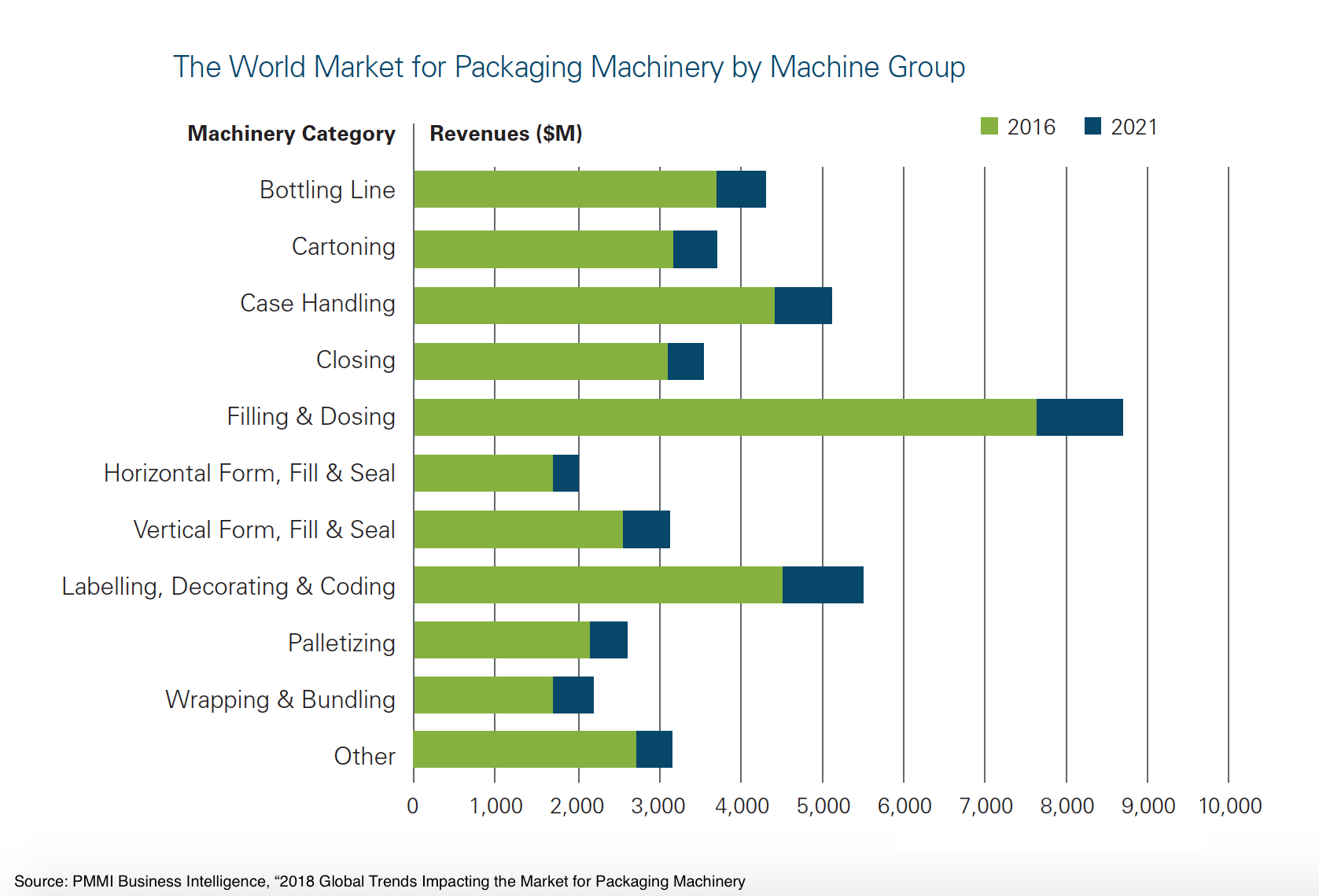Viewport: 1319px width, 896px height.
Task: Click the 5,000 x-axis tick label
Action: click(x=823, y=806)
